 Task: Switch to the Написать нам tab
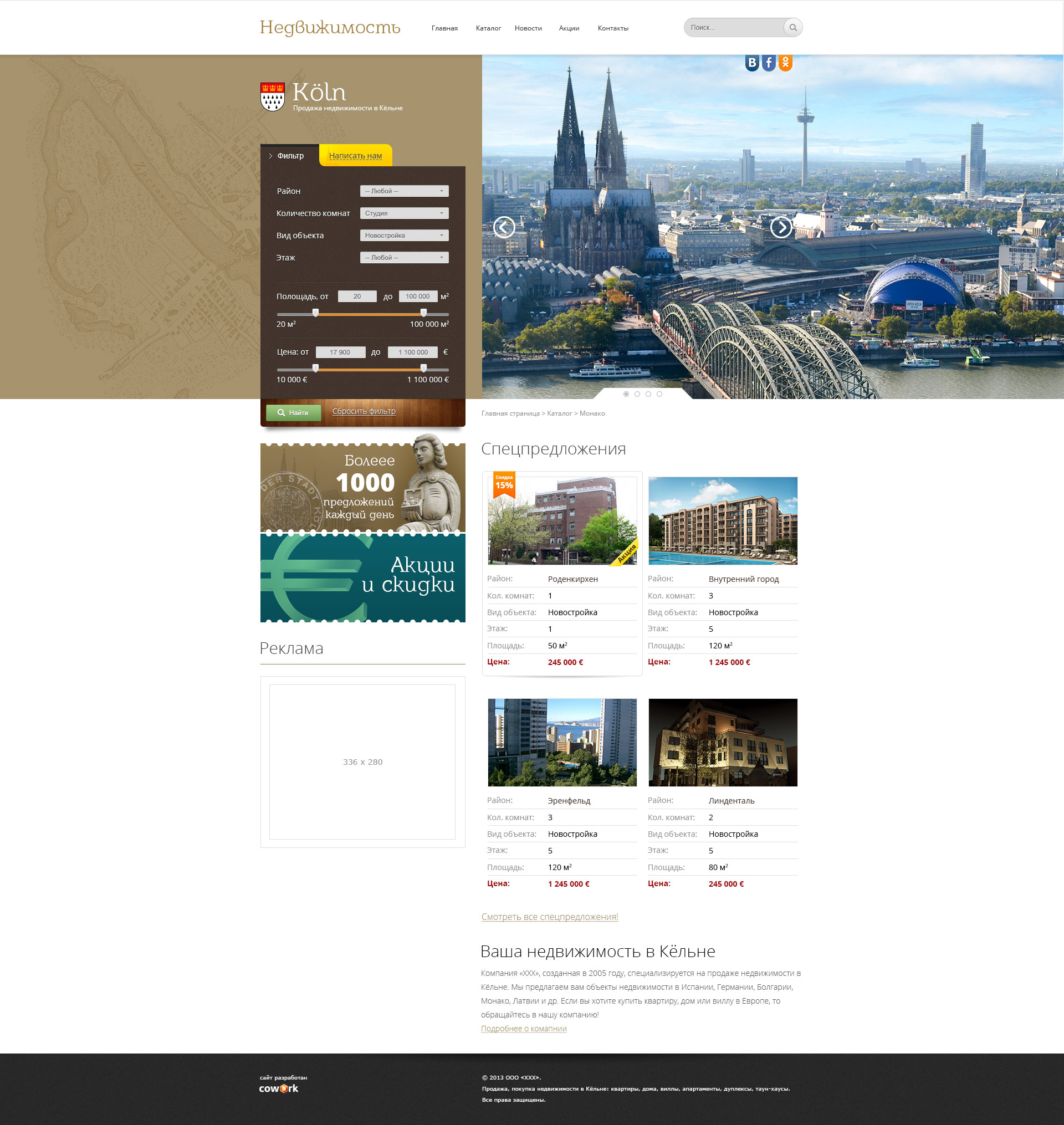pos(356,155)
